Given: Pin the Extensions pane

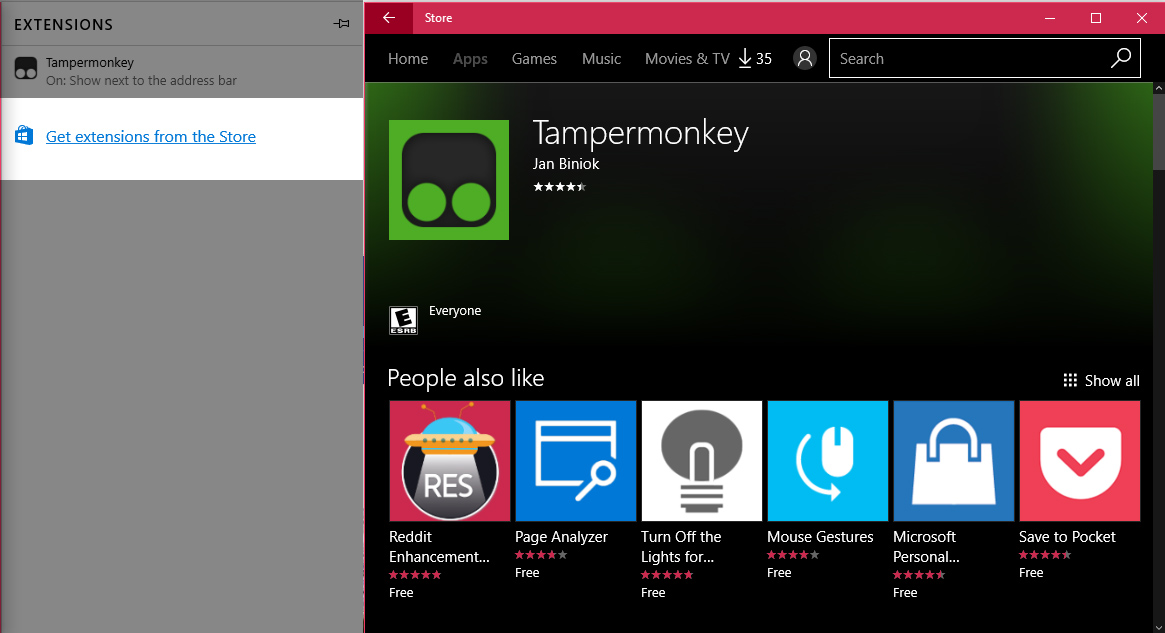Looking at the screenshot, I should pos(341,24).
